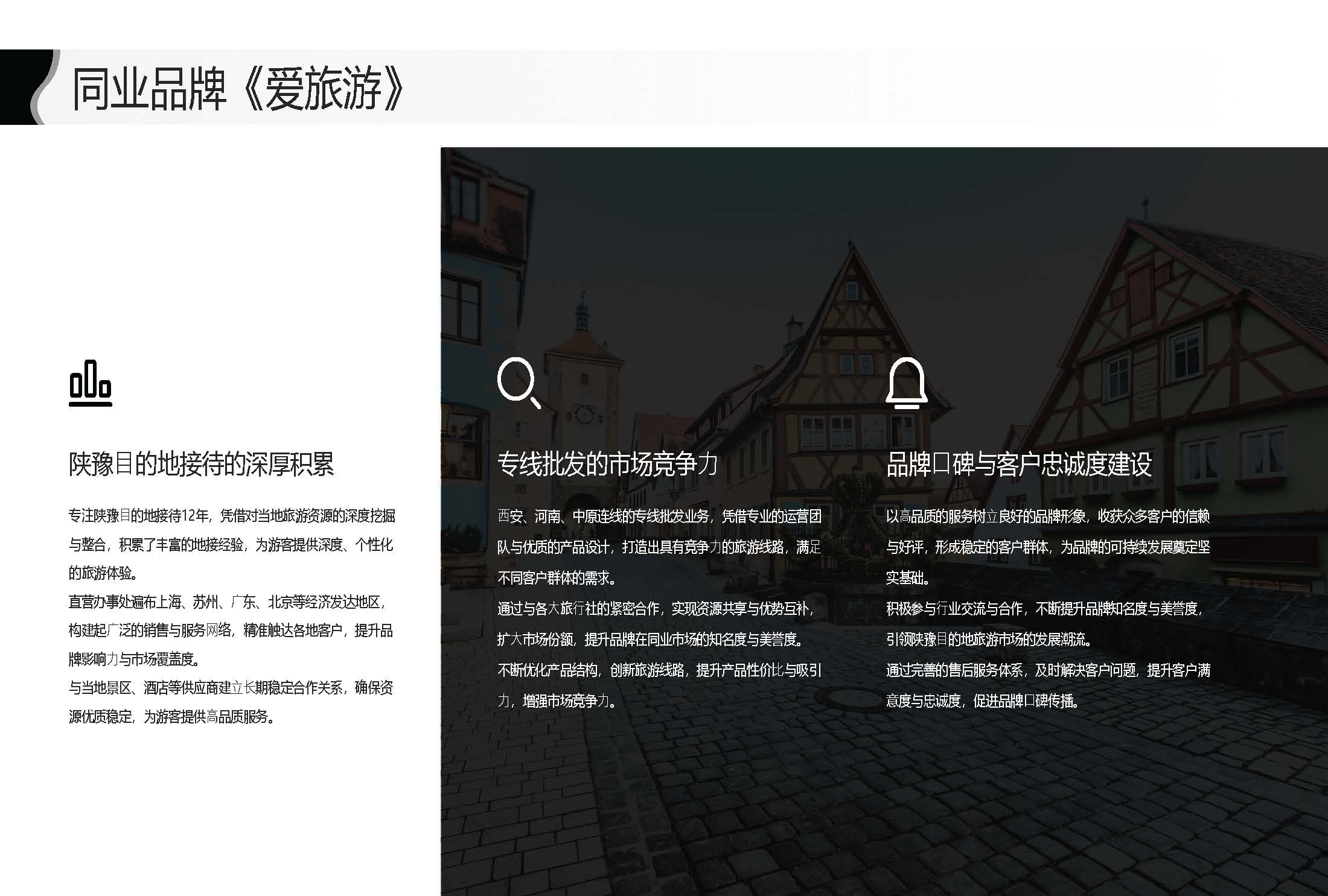Select the heading 专线批发的市场竞争力
The width and height of the screenshot is (1328, 896).
coord(608,464)
